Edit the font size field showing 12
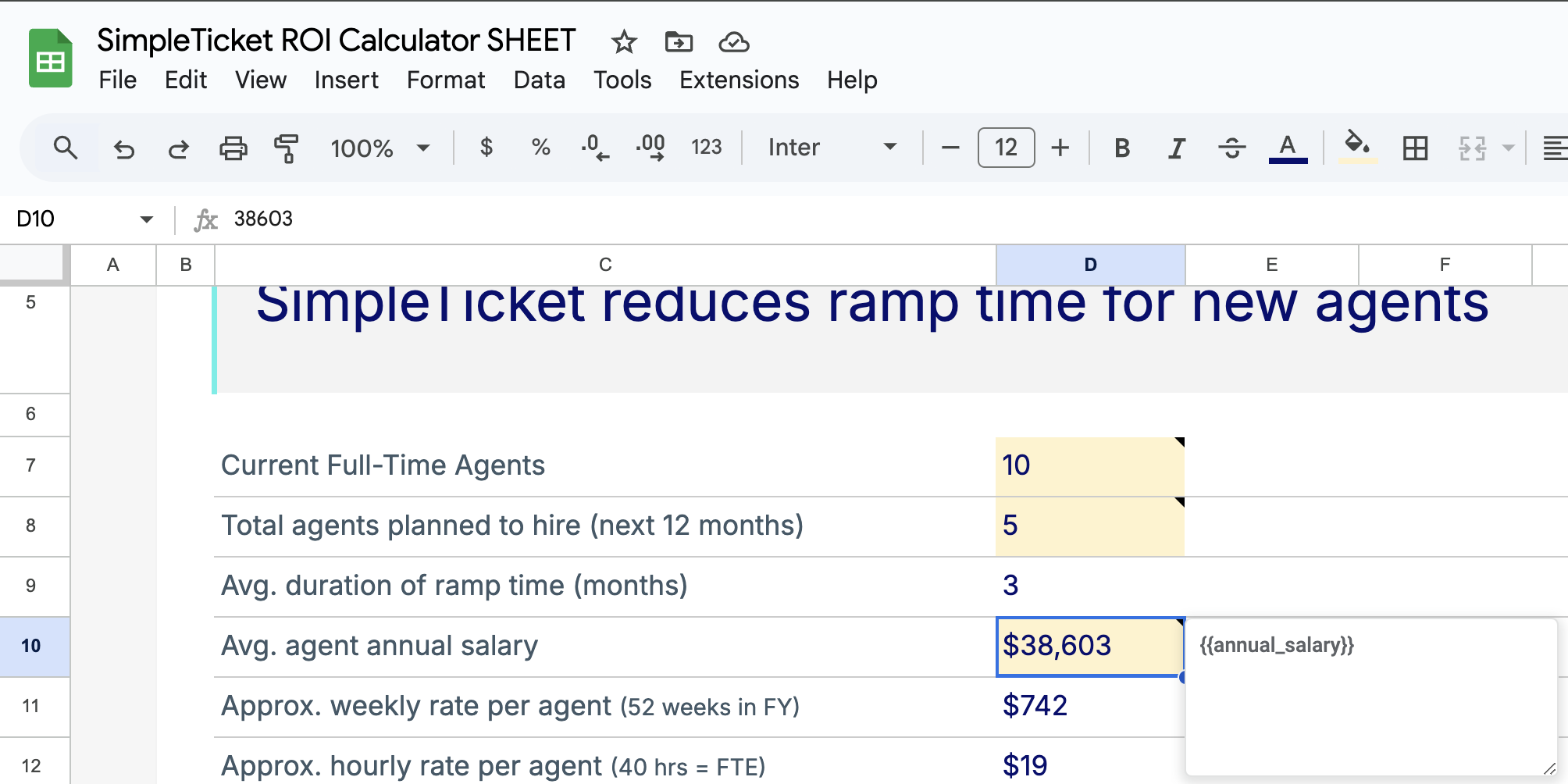Screen dimensions: 1568x784 (x=1006, y=148)
